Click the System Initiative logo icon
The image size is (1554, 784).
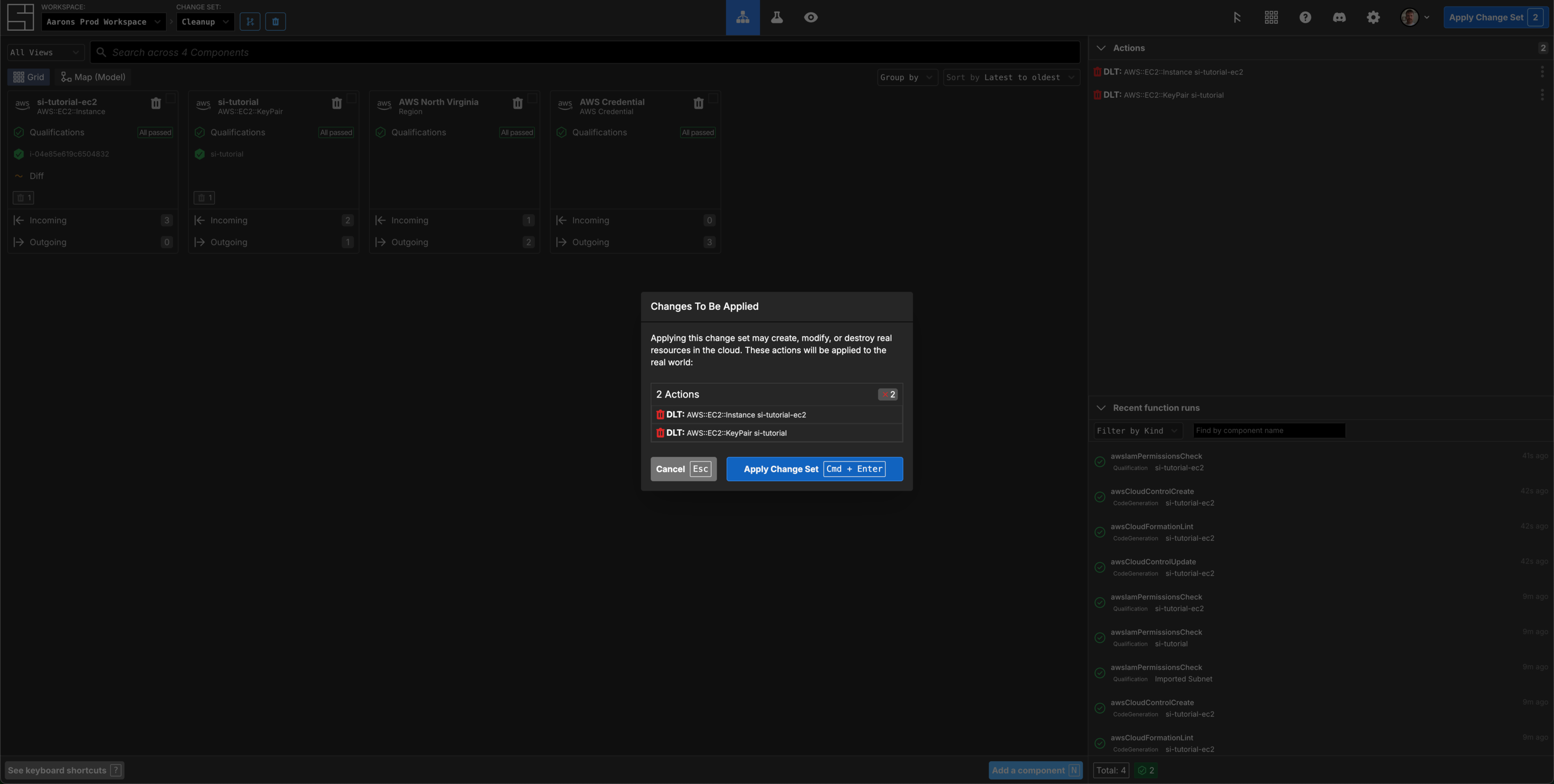(x=21, y=17)
